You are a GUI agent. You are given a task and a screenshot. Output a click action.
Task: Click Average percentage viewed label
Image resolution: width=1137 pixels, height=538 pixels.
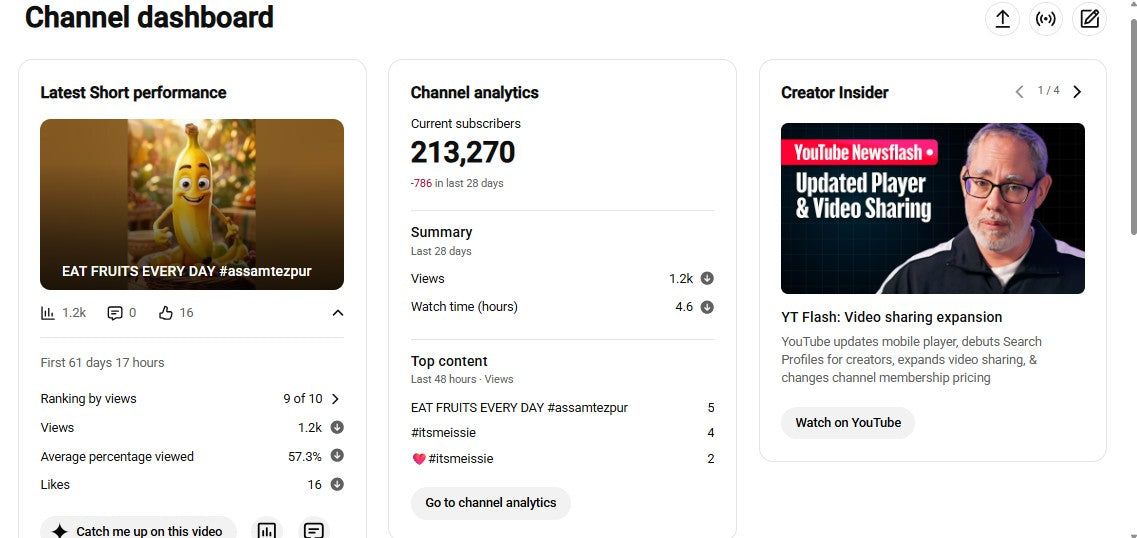pos(117,457)
